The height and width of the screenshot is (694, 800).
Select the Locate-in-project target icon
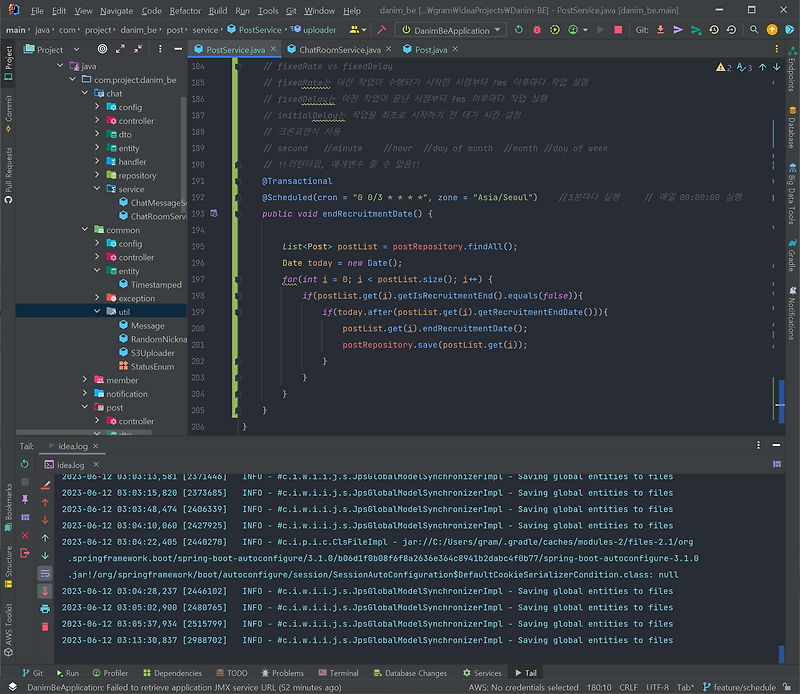[x=103, y=49]
